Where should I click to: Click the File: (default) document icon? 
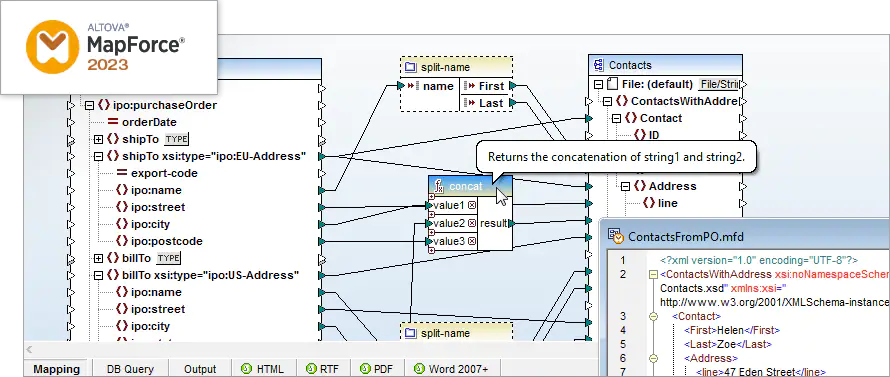[612, 84]
